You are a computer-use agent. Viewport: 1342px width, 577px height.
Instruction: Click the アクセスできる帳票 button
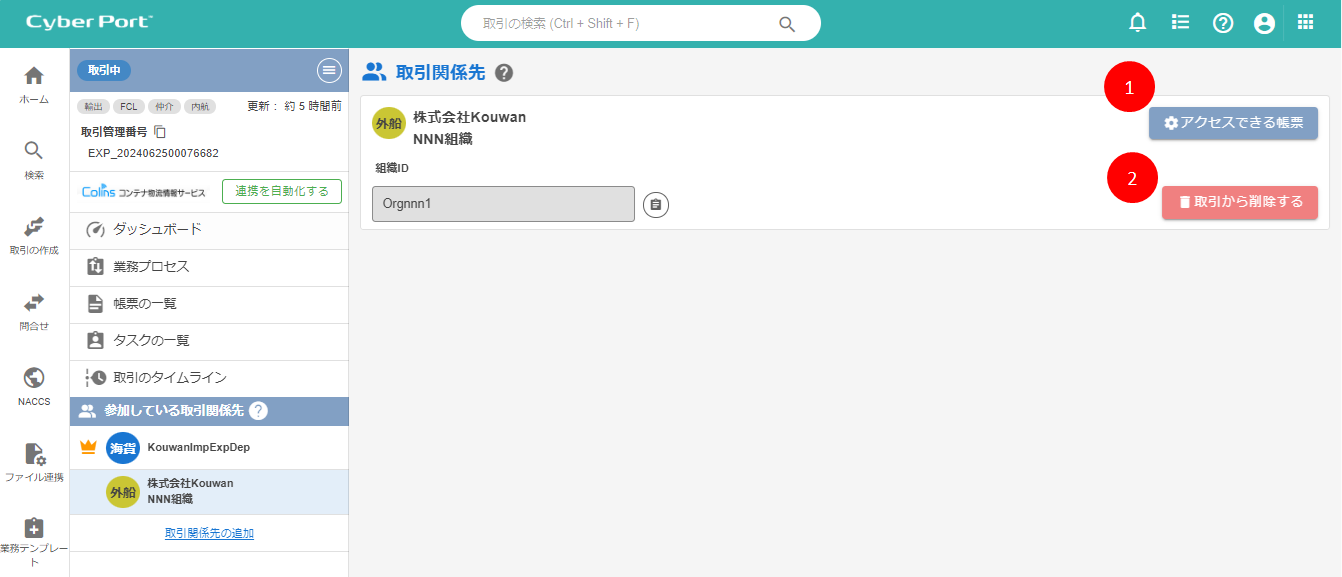point(1232,123)
